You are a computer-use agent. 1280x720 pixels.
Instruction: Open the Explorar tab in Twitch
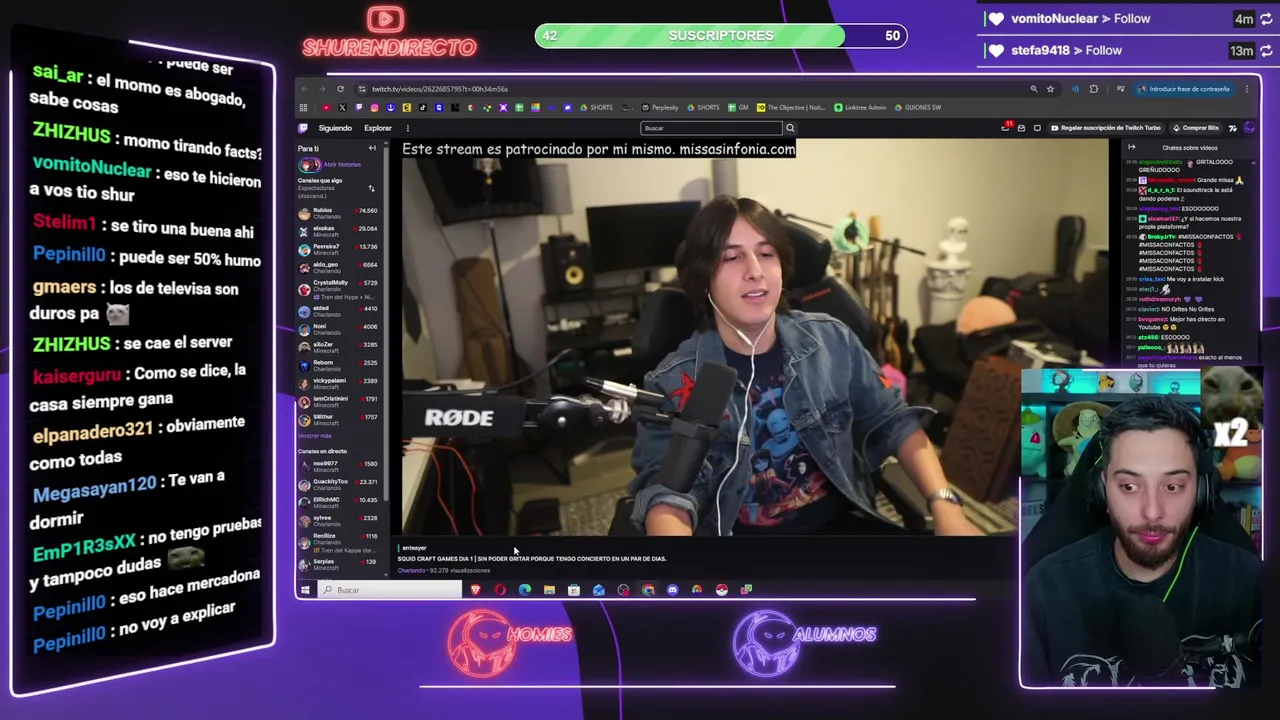click(378, 128)
